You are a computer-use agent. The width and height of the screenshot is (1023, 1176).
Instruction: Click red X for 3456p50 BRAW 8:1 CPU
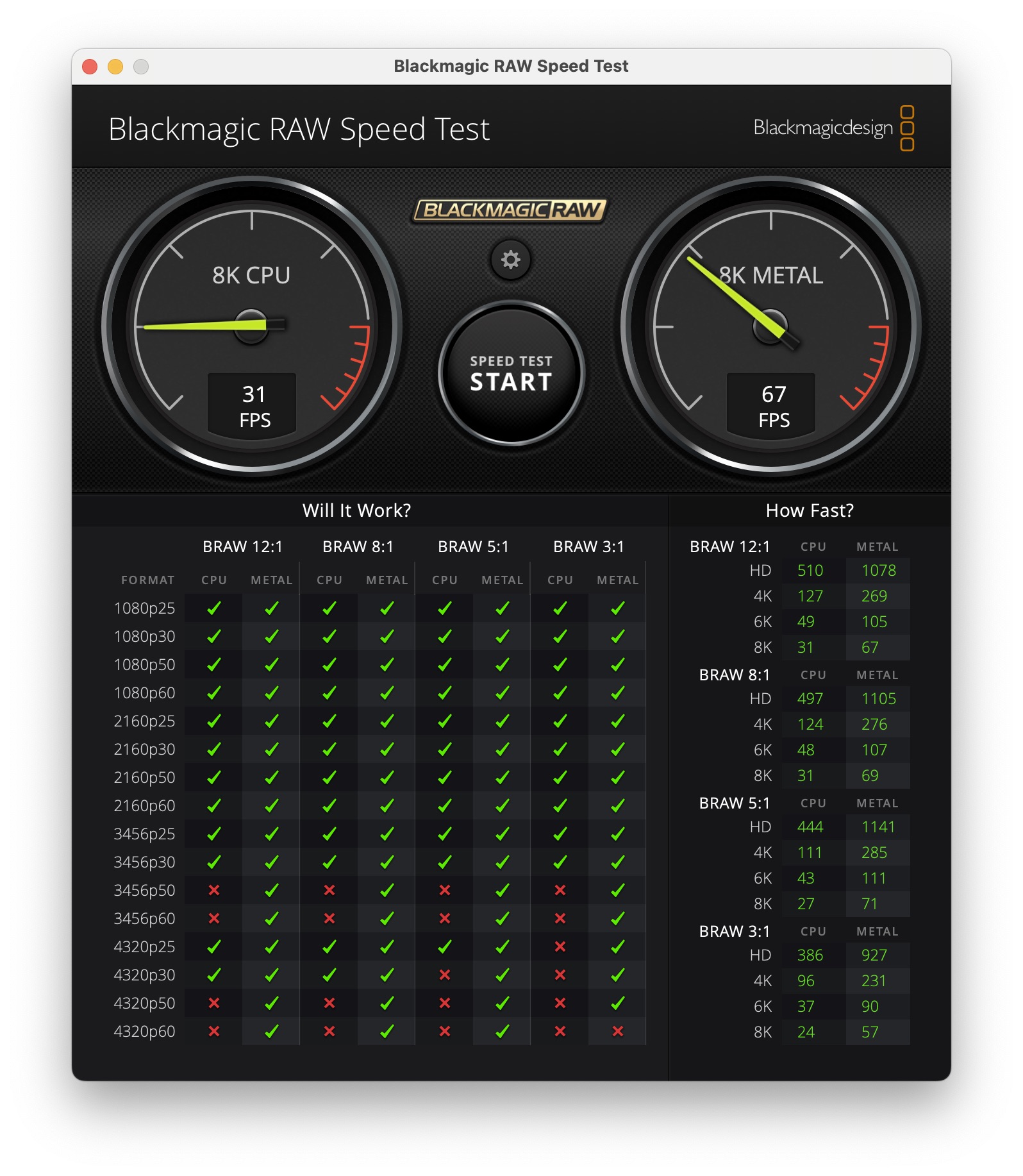(x=329, y=890)
